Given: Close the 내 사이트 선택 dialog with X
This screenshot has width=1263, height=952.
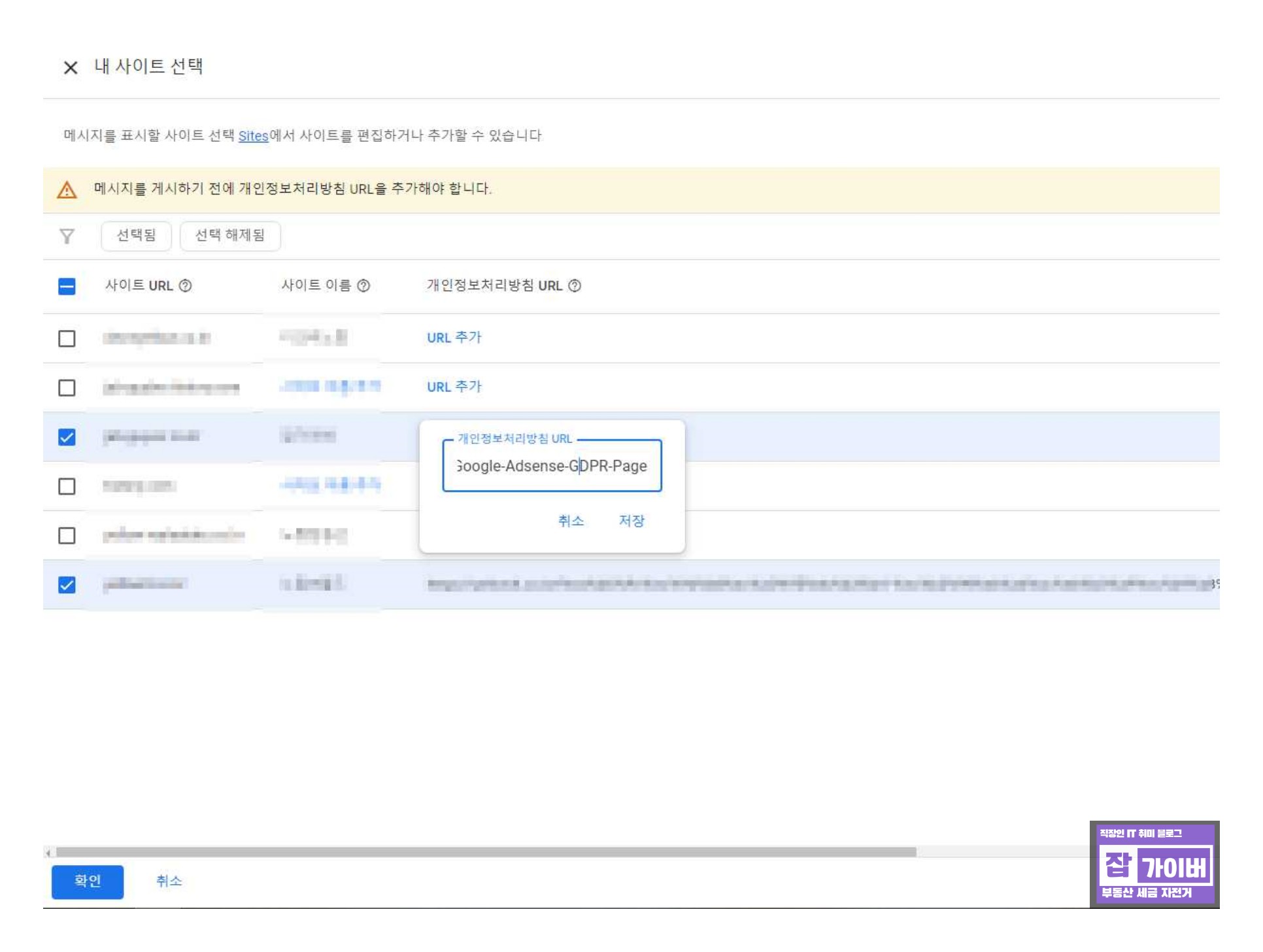Looking at the screenshot, I should 71,67.
